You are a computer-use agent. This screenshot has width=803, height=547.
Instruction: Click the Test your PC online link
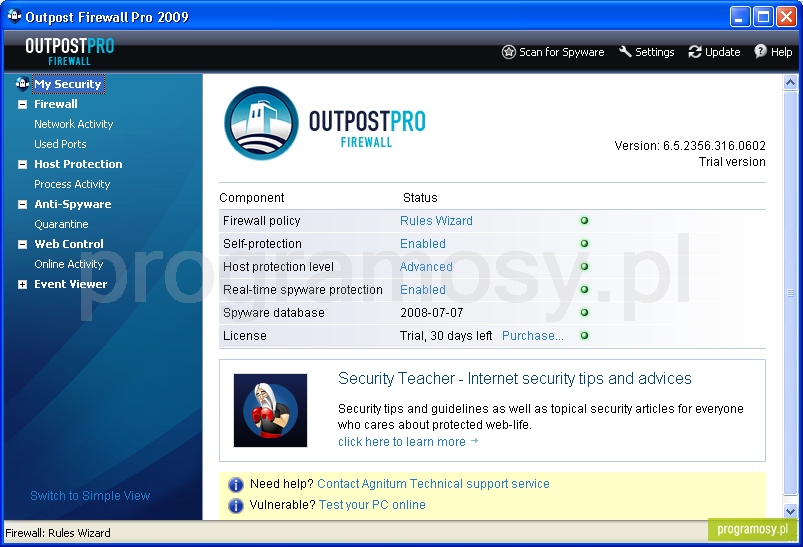pyautogui.click(x=372, y=504)
